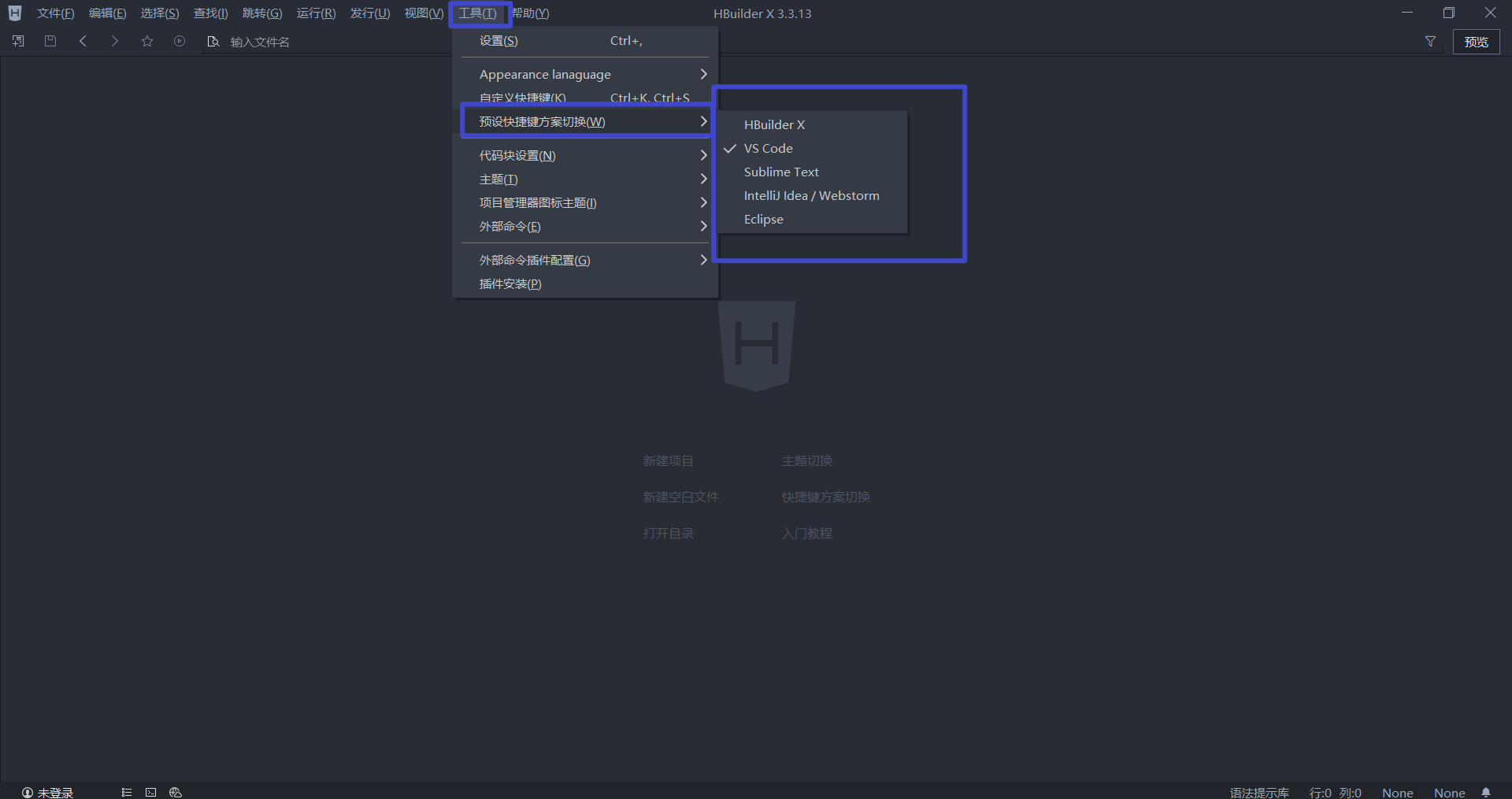Click the 主题切换 link
The width and height of the screenshot is (1512, 799).
[807, 461]
